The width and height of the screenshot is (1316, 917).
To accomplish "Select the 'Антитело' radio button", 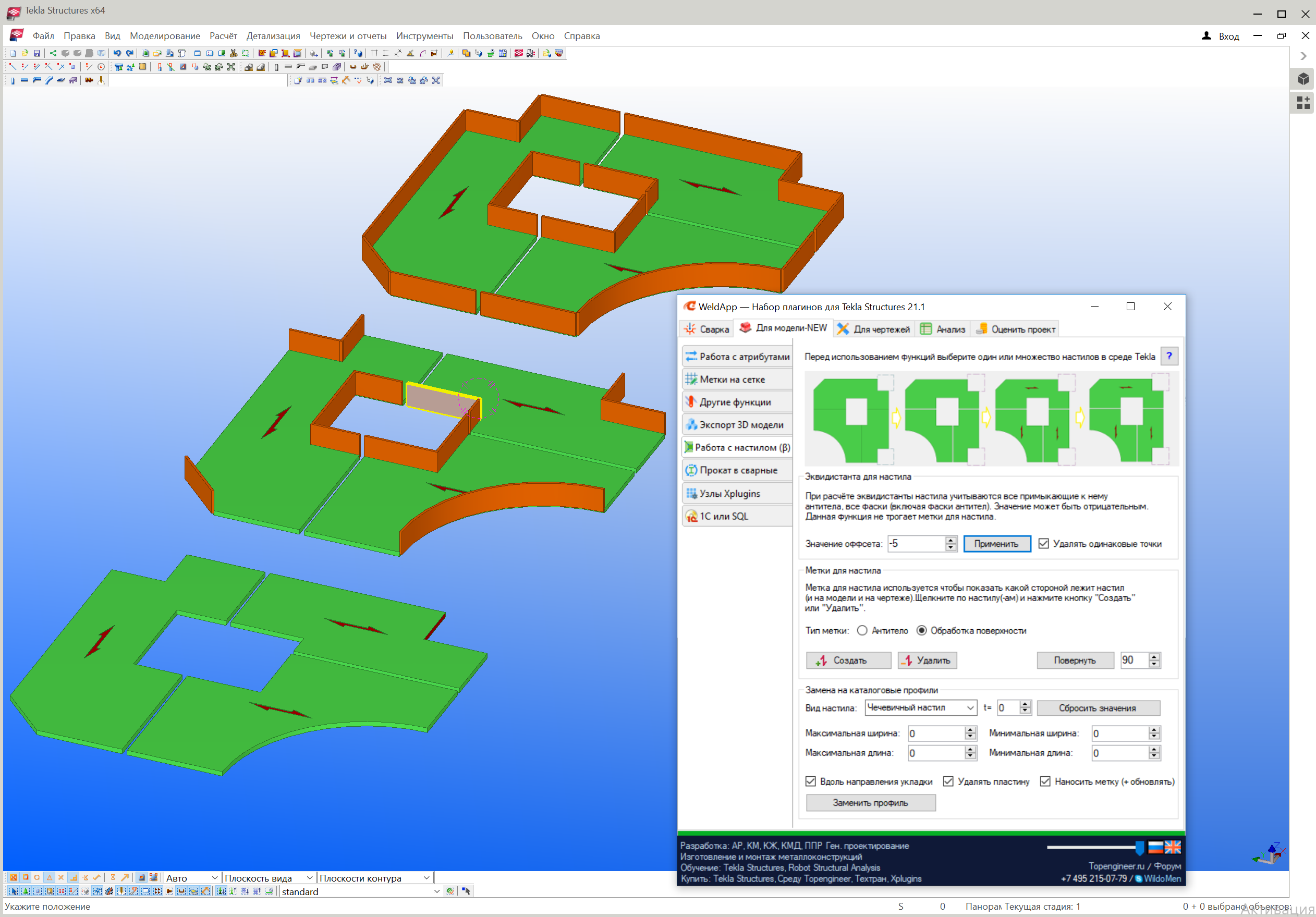I will pos(862,630).
